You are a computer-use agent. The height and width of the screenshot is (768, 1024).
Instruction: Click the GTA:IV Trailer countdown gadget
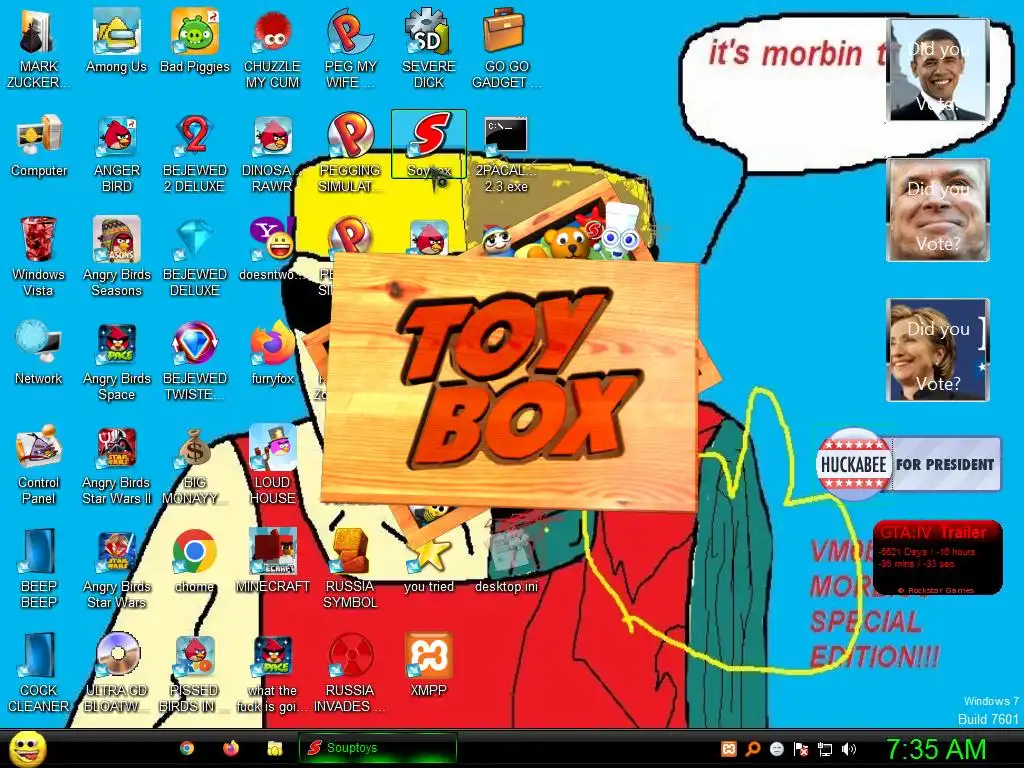937,557
